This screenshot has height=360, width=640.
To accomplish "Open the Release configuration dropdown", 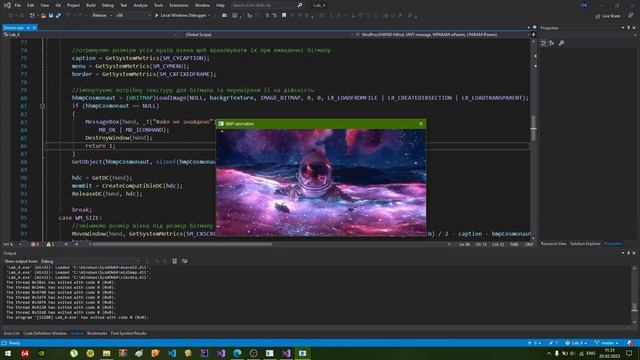I will 102,16.
